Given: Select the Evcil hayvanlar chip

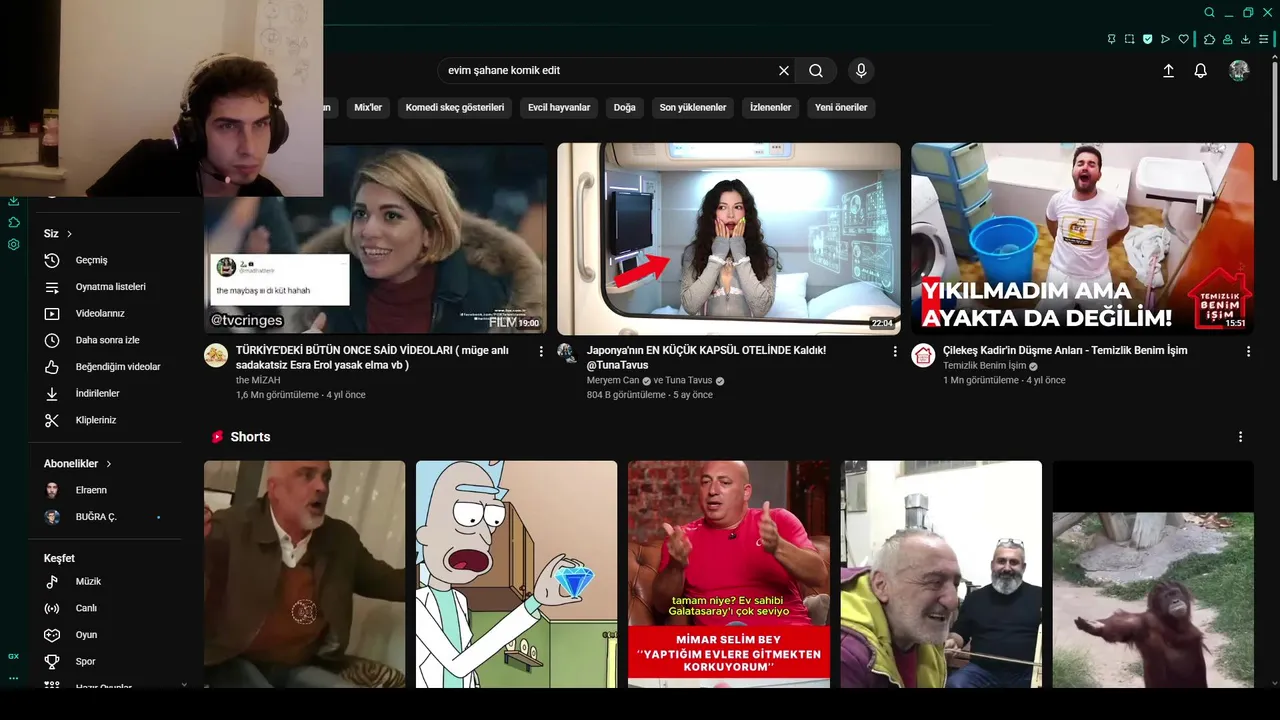Looking at the screenshot, I should (559, 107).
